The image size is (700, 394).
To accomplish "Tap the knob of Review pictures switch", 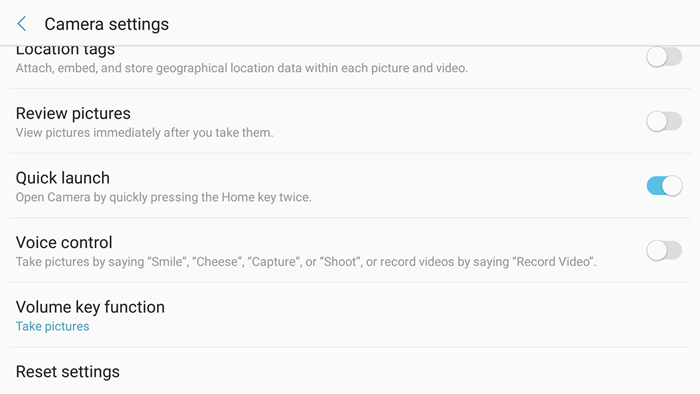I will click(657, 121).
